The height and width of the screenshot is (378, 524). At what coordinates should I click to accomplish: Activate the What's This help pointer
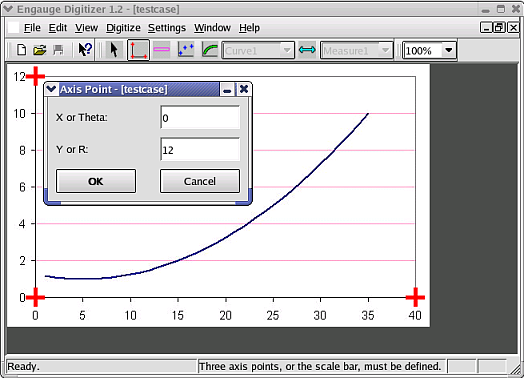[85, 50]
